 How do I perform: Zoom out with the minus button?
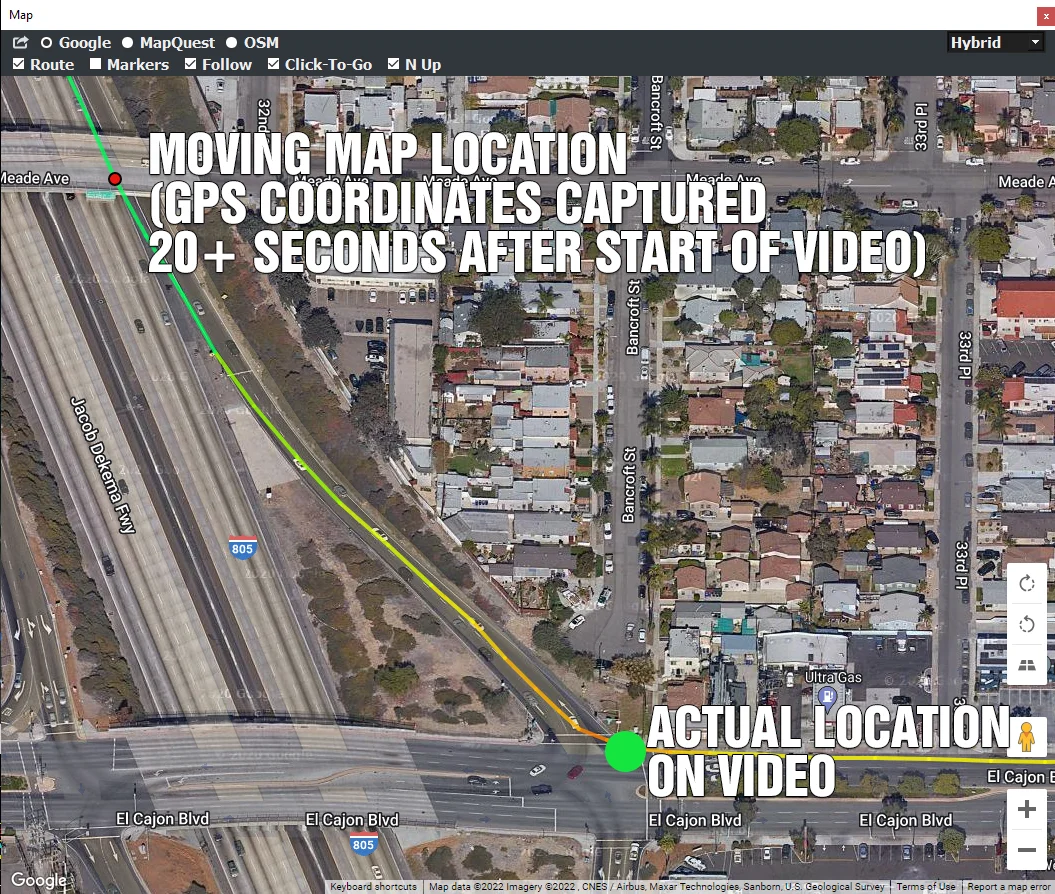click(1027, 850)
